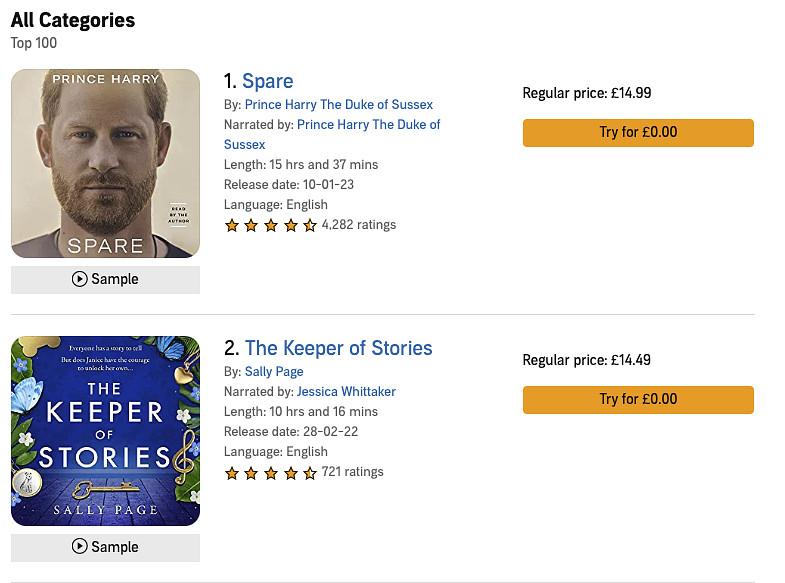
Task: Try The Keeper of Stories for £0.00
Action: [638, 400]
